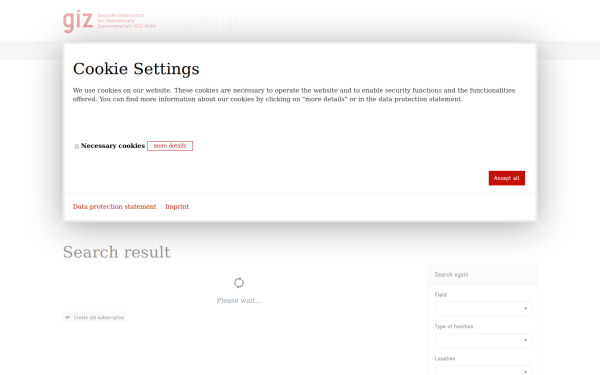Toggle the Necessary cookies checkbox
600x375 pixels.
(x=77, y=146)
